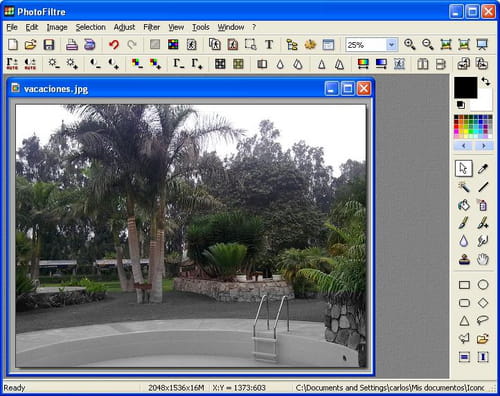The height and width of the screenshot is (396, 500).
Task: Open the Filter menu
Action: click(152, 27)
